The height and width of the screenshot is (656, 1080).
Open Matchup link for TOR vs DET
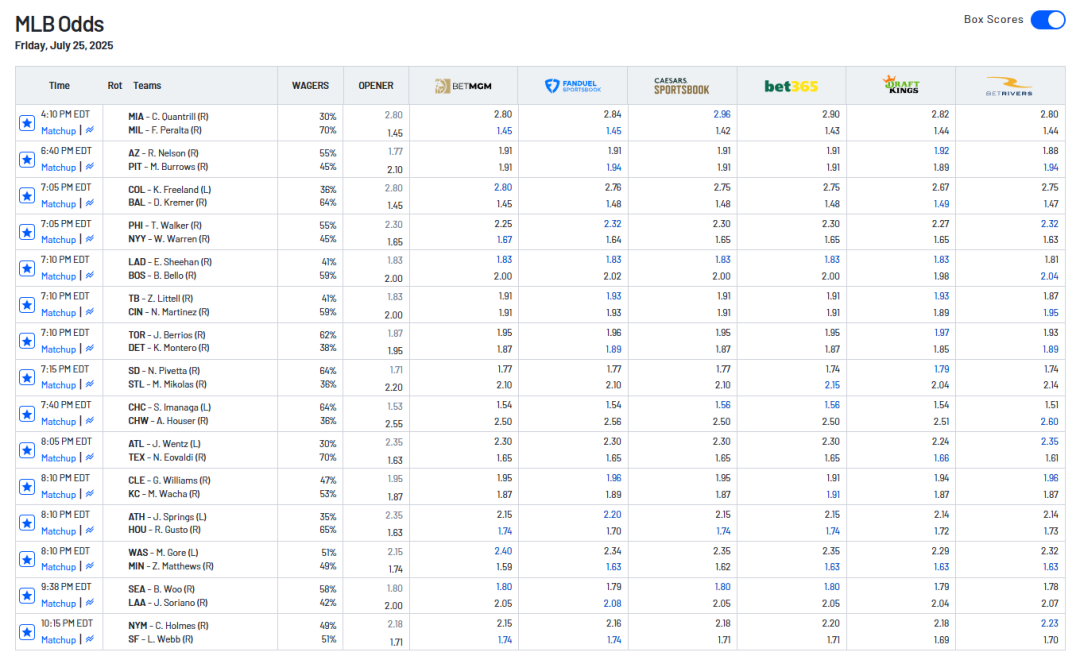(x=58, y=349)
